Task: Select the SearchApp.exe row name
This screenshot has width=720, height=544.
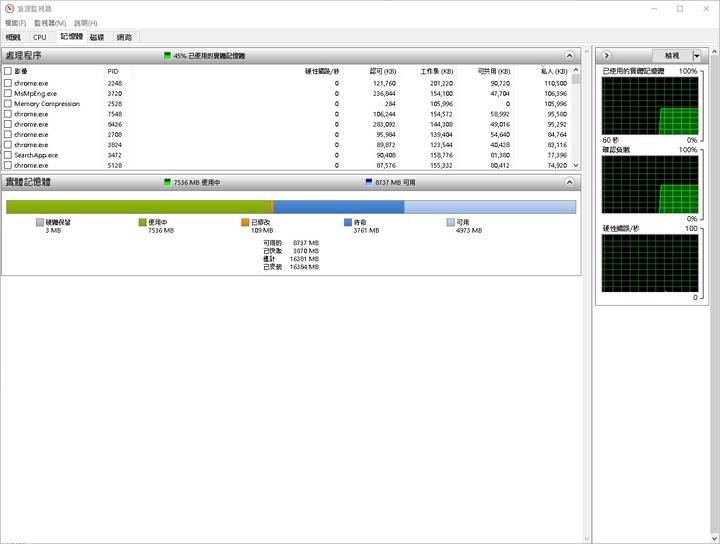Action: pos(36,155)
